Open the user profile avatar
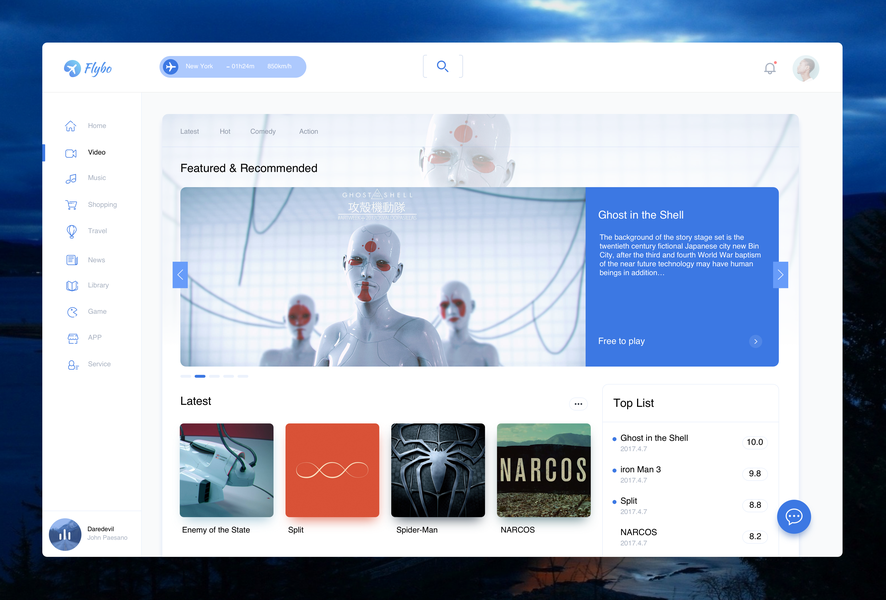The height and width of the screenshot is (600, 886). point(805,69)
